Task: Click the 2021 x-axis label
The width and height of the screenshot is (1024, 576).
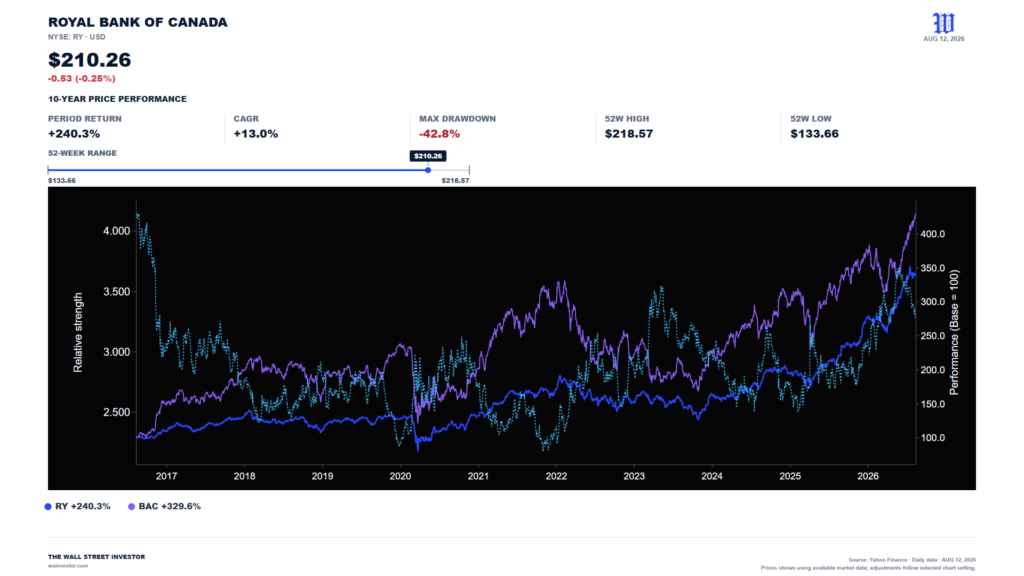Action: click(478, 477)
